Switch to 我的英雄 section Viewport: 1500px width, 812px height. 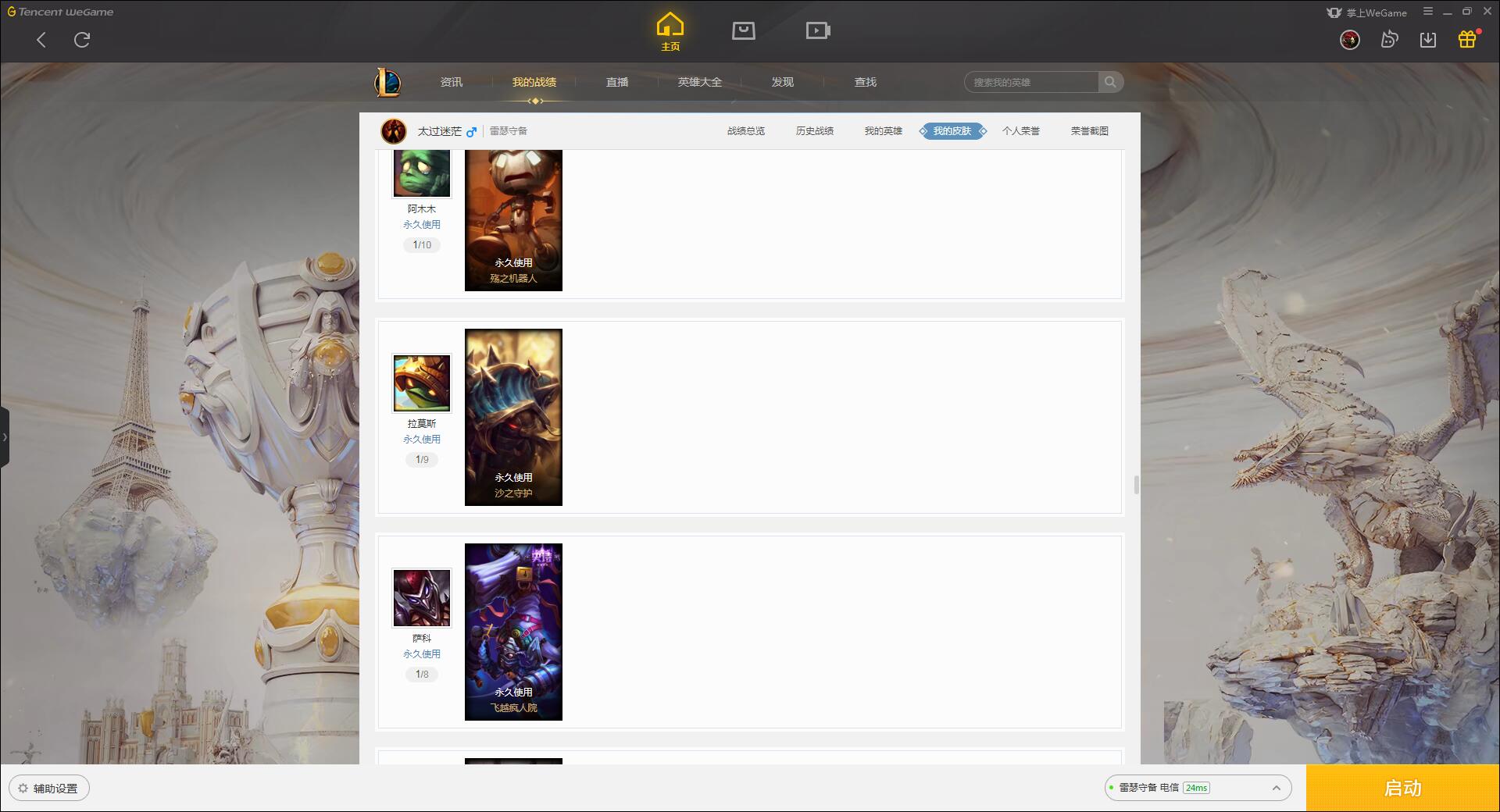coord(884,131)
